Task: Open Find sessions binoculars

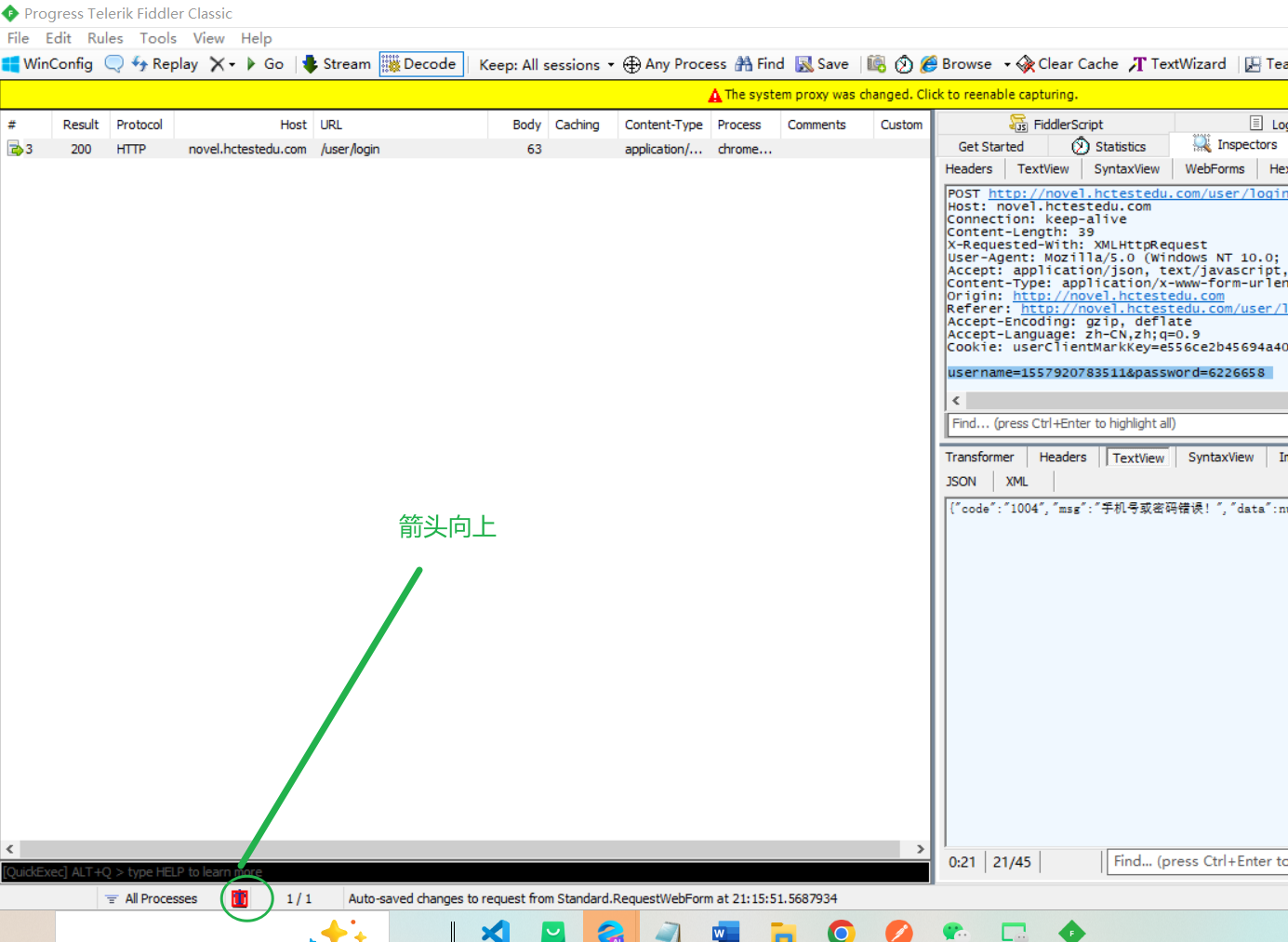Action: pos(760,63)
